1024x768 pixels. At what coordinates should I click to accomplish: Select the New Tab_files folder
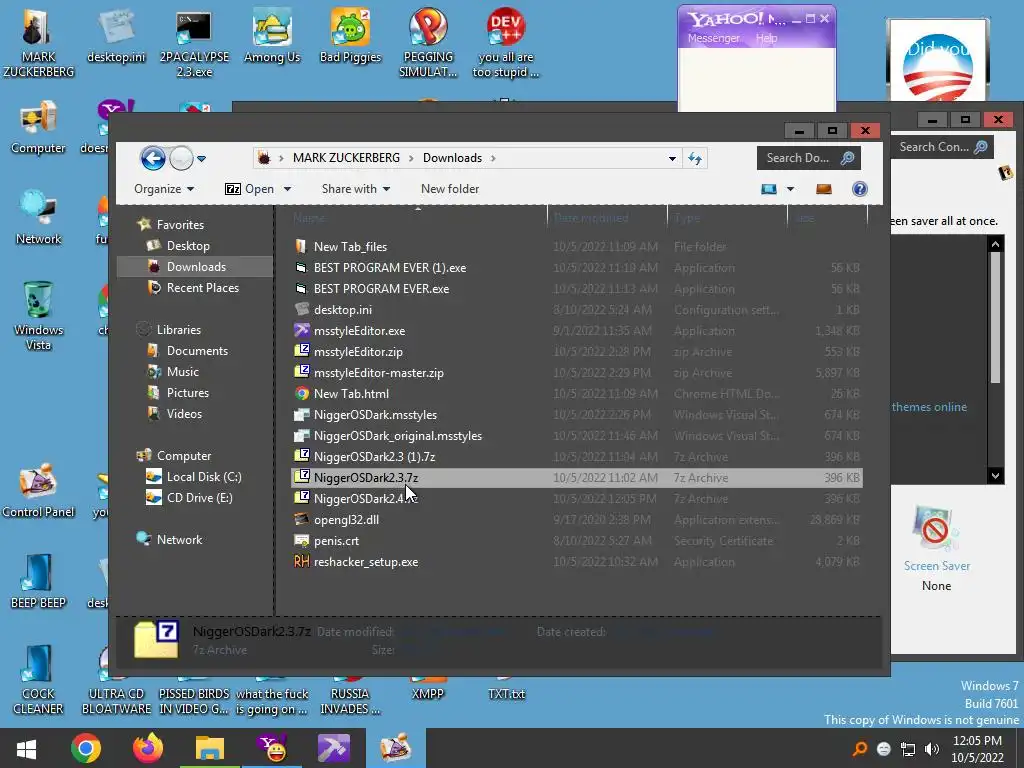[x=350, y=247]
